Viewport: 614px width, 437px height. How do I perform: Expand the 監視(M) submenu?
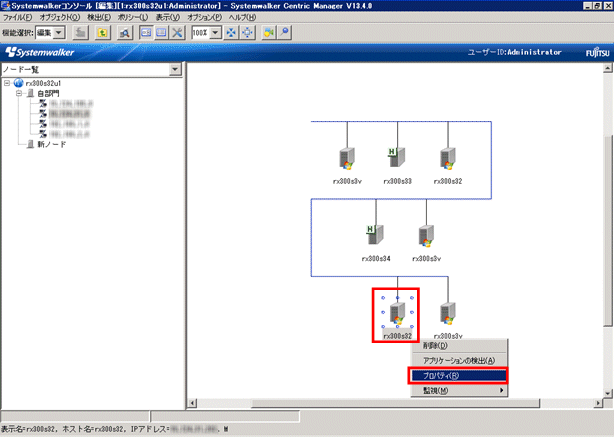click(x=459, y=390)
